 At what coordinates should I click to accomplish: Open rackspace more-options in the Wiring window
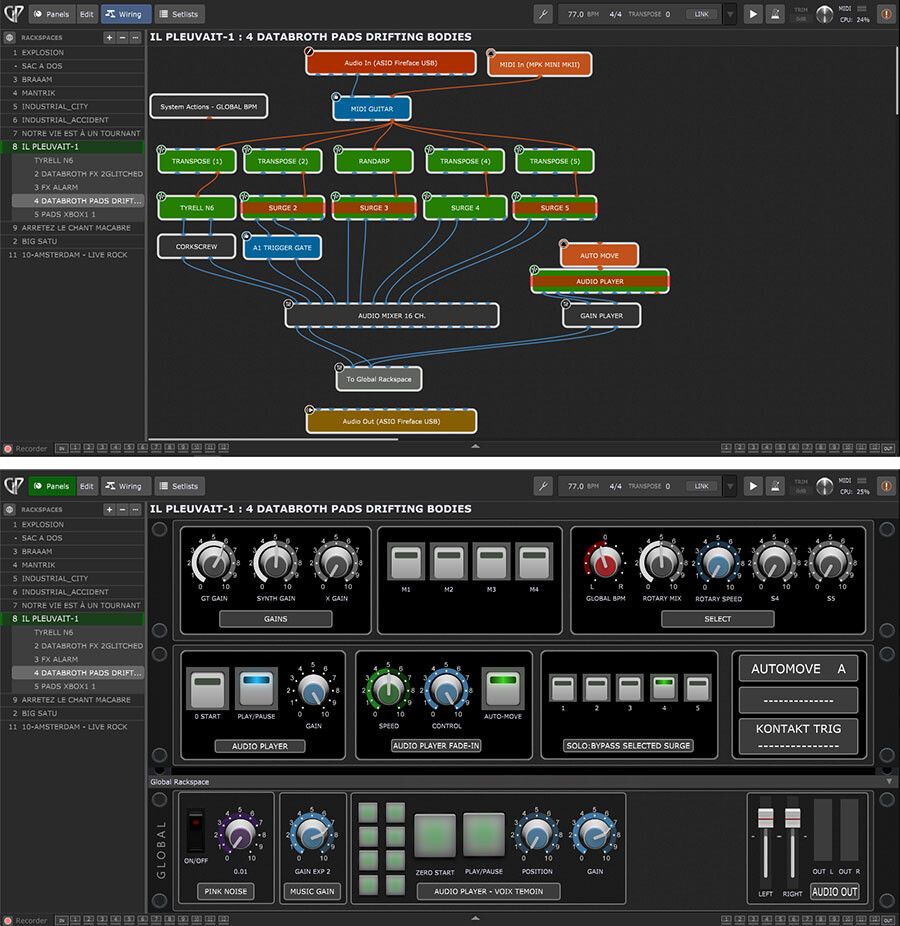point(135,37)
